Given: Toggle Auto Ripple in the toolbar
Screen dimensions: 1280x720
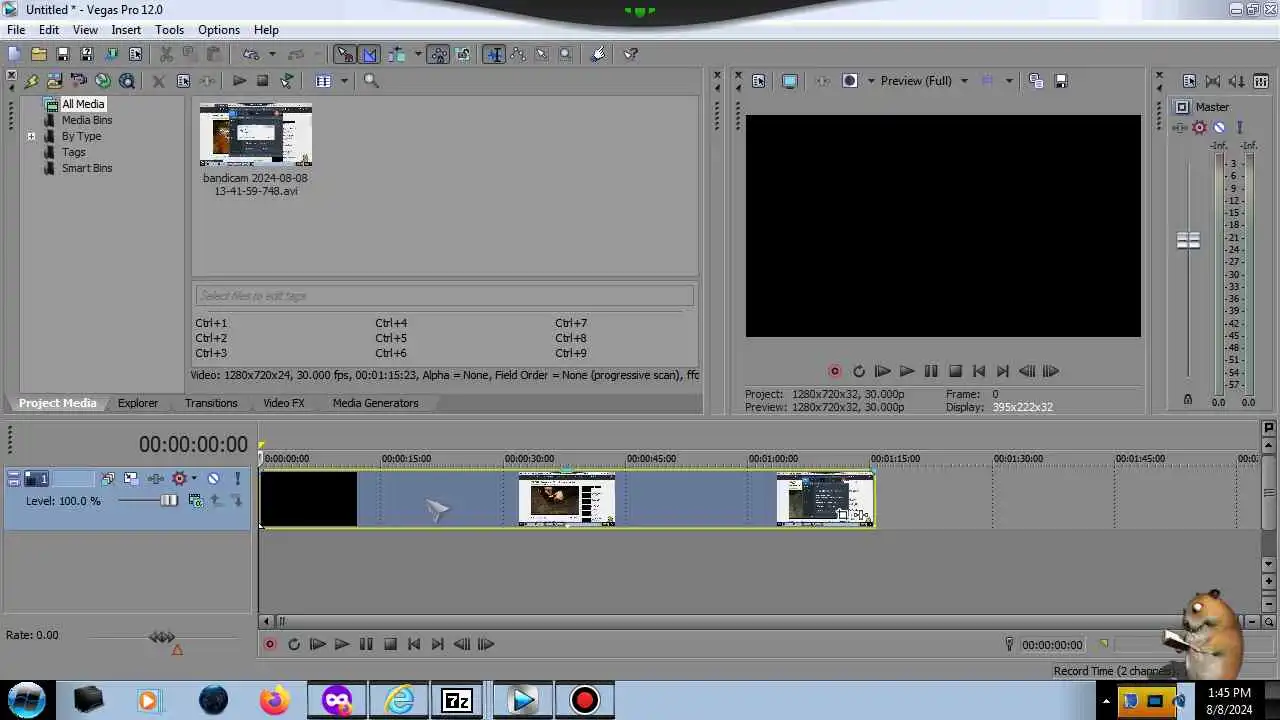Looking at the screenshot, I should tap(397, 54).
